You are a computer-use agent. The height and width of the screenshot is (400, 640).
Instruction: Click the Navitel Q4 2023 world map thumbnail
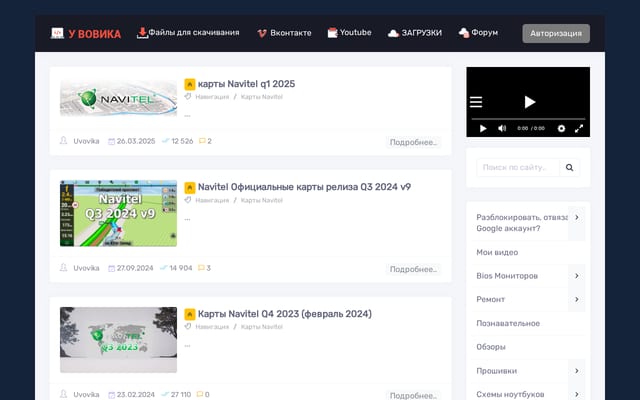coord(118,340)
